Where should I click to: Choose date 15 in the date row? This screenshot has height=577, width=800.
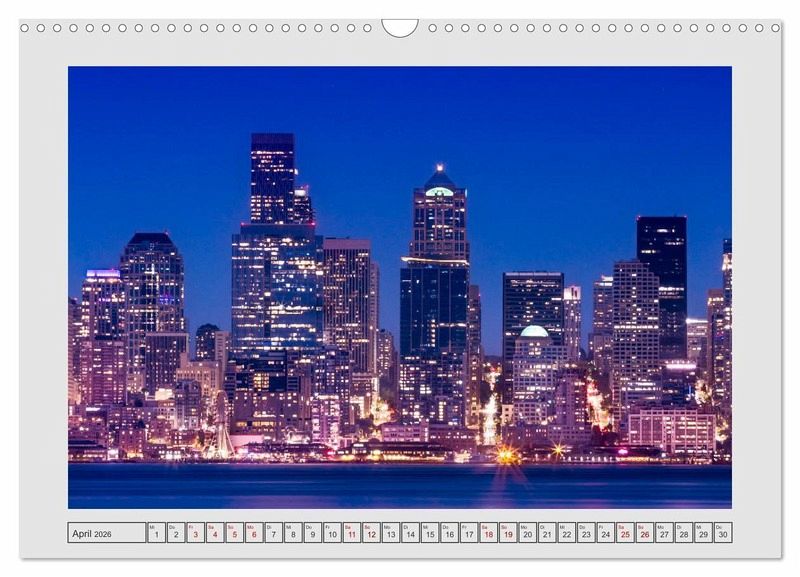[x=430, y=533]
